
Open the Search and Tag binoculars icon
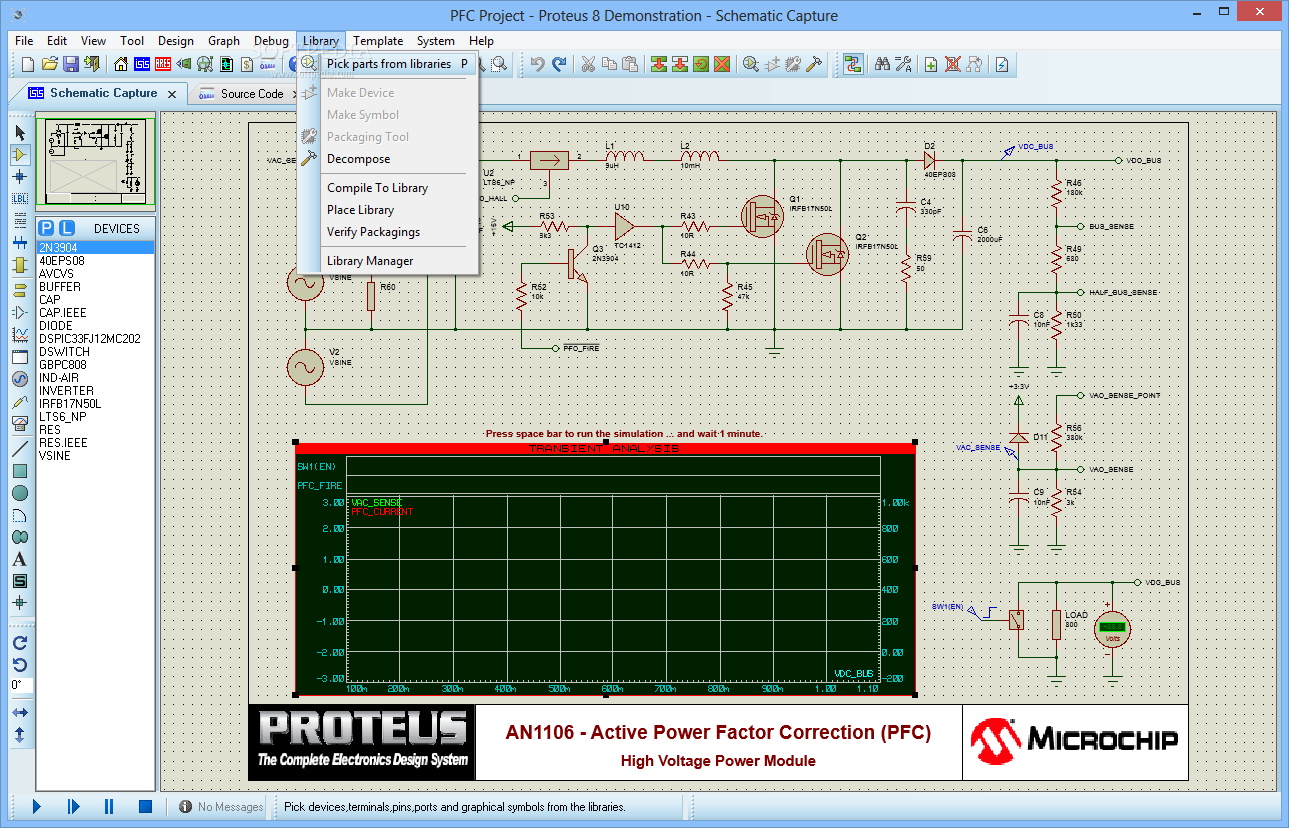tap(882, 64)
